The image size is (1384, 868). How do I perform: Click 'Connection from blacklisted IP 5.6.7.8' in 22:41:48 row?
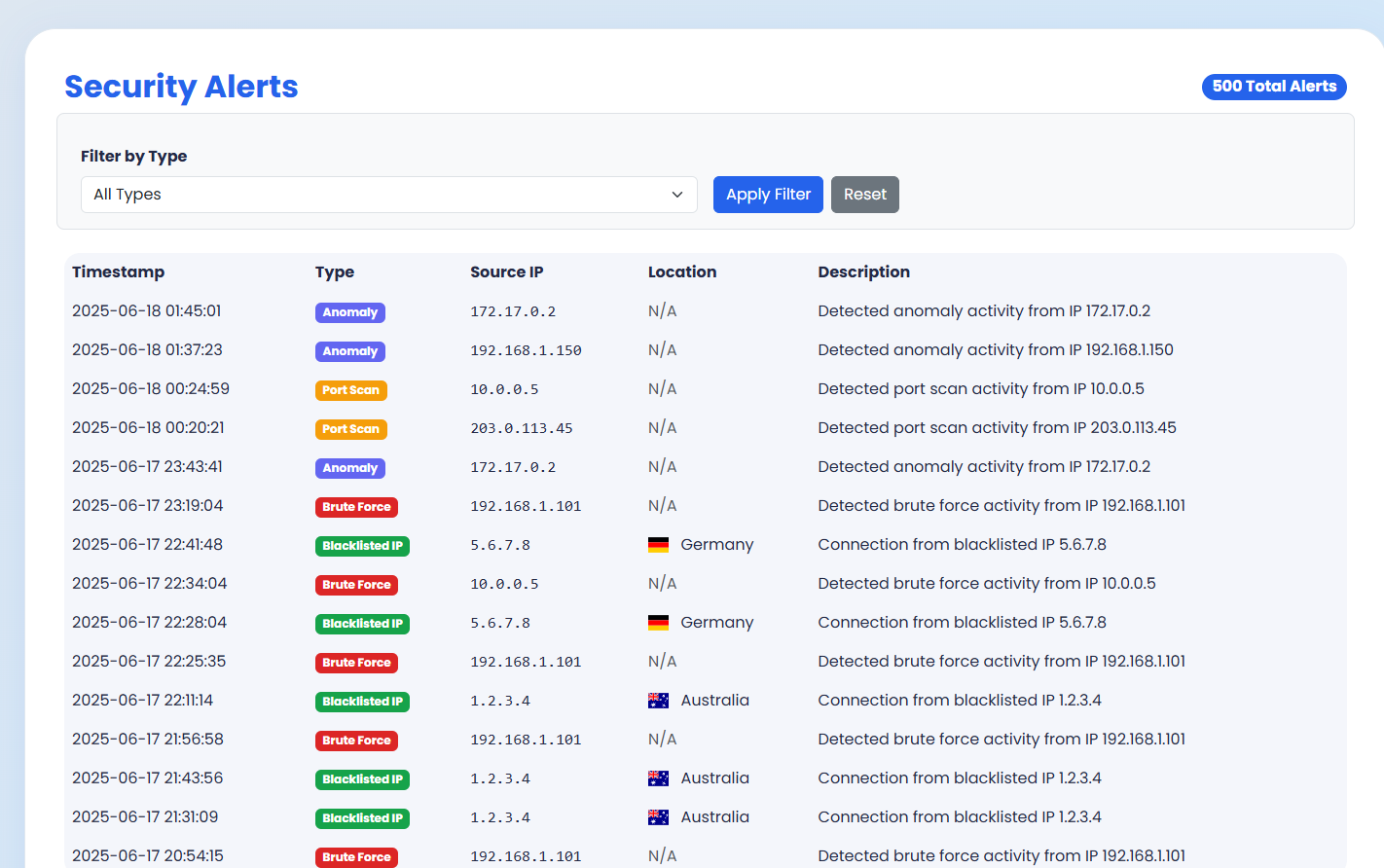(x=963, y=545)
